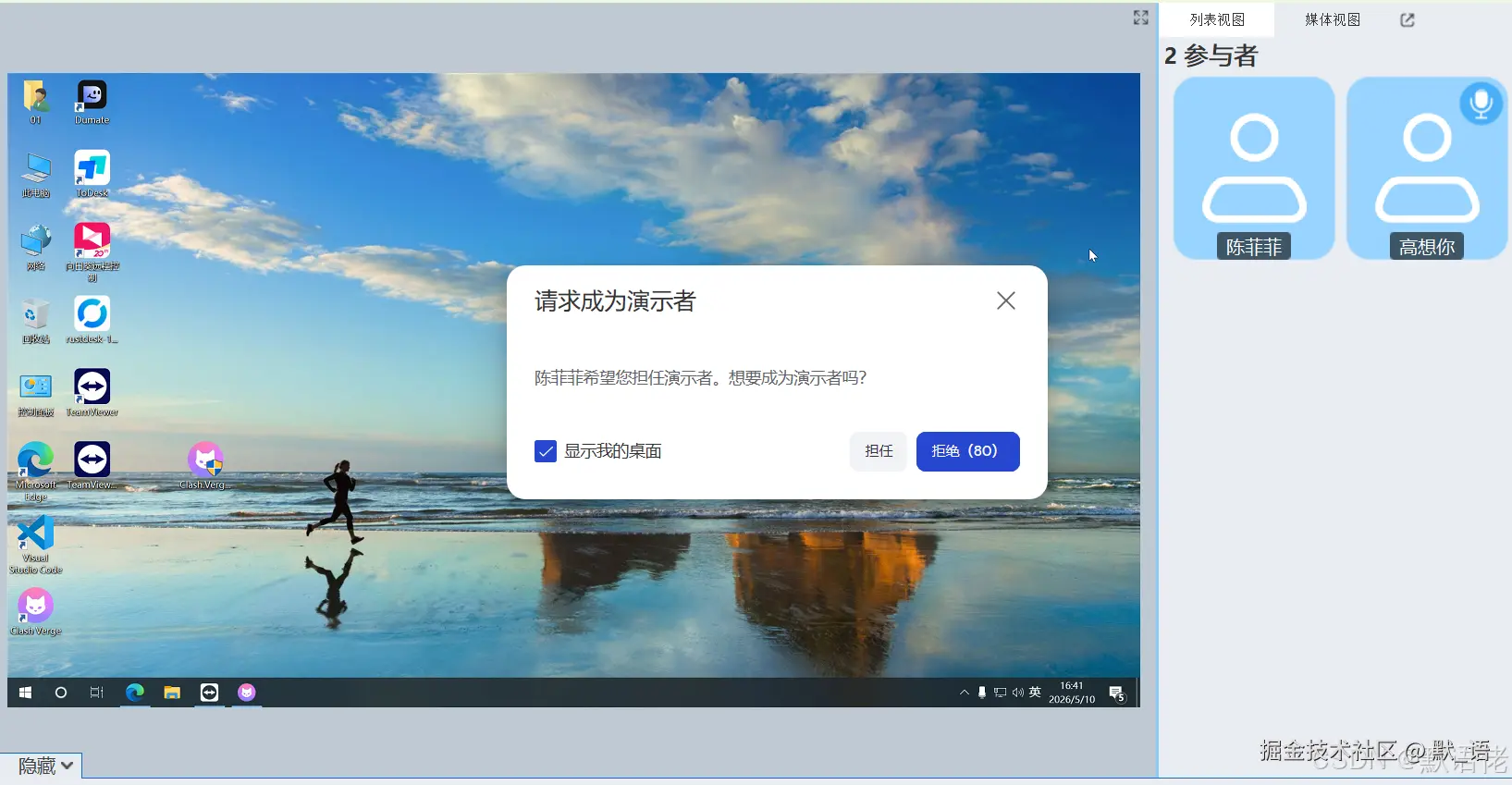
Task: Open the Dumate desktop shortcut
Action: point(92,103)
